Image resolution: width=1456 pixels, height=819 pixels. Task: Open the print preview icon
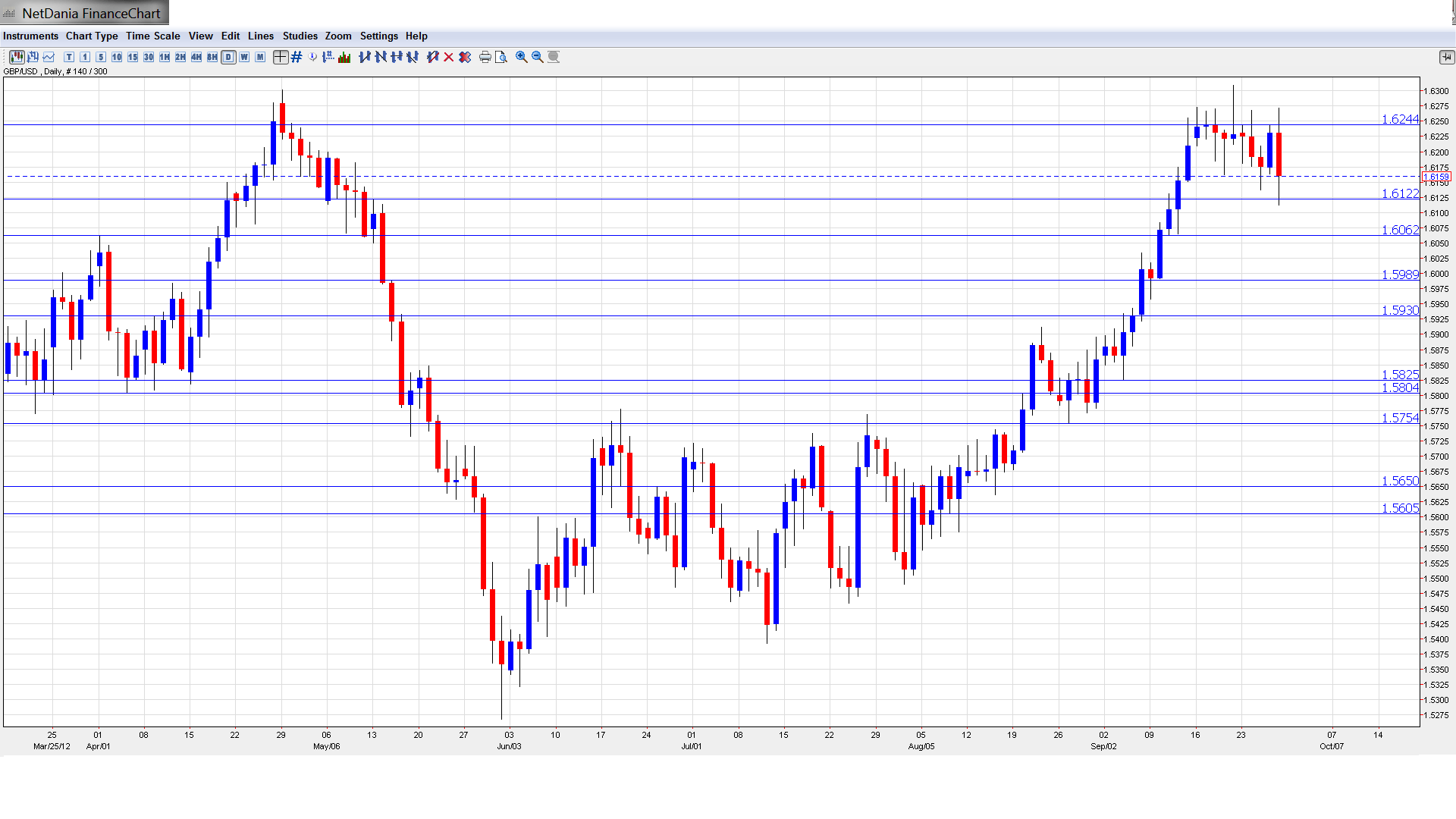[501, 57]
